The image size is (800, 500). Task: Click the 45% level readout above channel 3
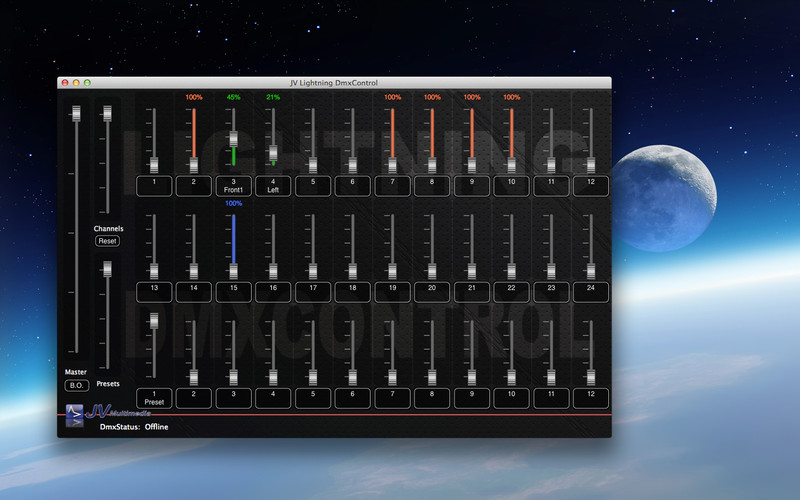[x=234, y=97]
